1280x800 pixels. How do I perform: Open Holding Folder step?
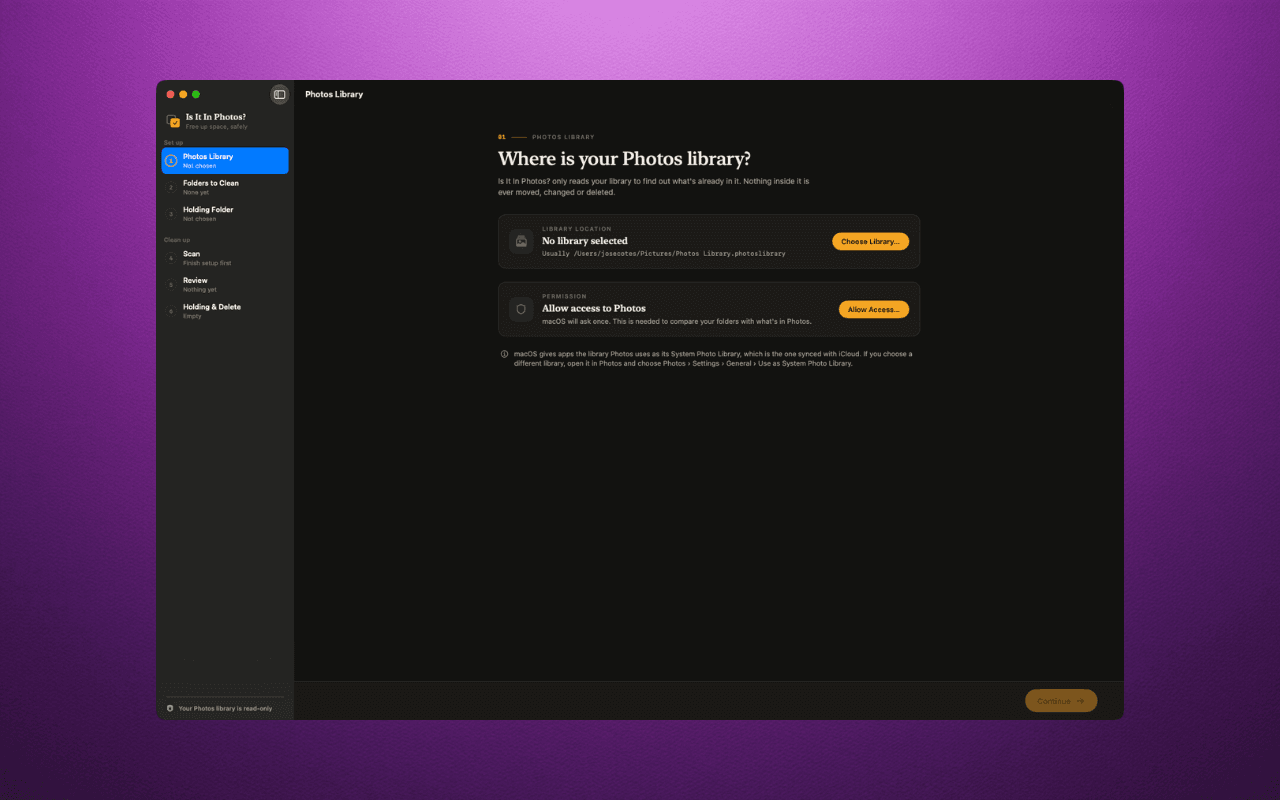pyautogui.click(x=225, y=214)
